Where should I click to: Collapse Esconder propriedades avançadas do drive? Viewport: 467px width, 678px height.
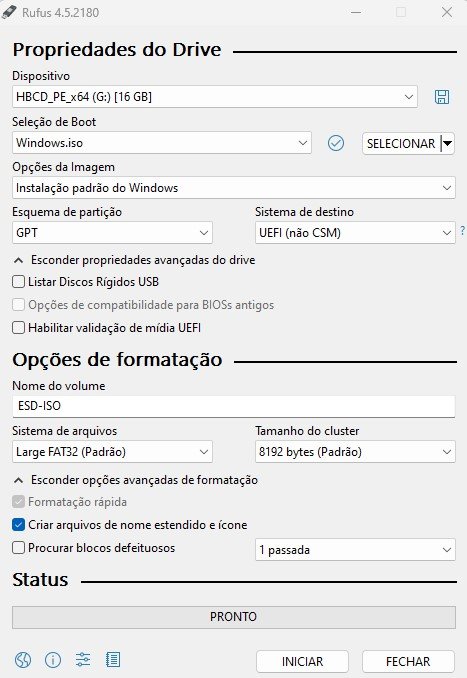tap(134, 260)
